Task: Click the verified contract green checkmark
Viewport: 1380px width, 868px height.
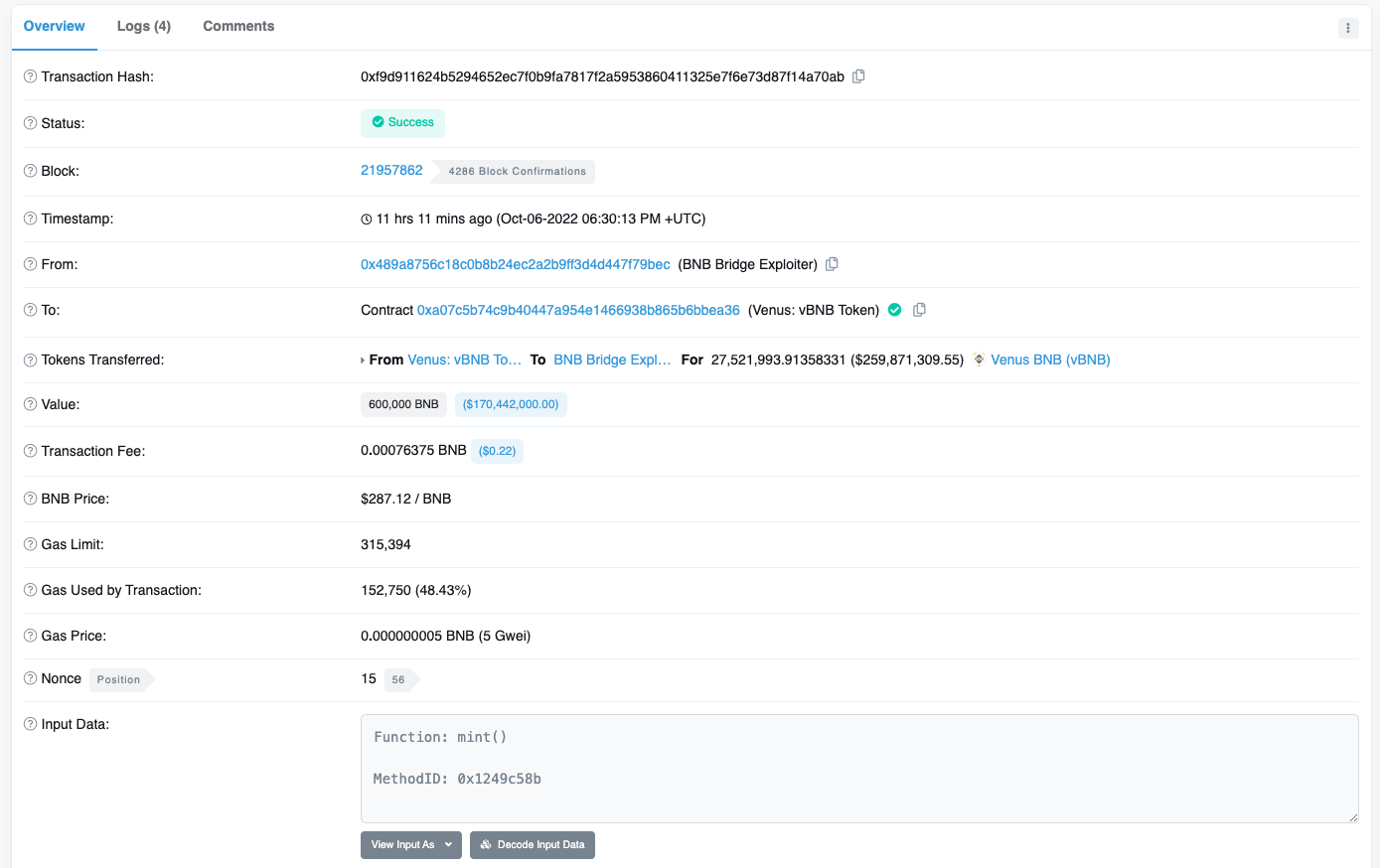Action: 894,310
